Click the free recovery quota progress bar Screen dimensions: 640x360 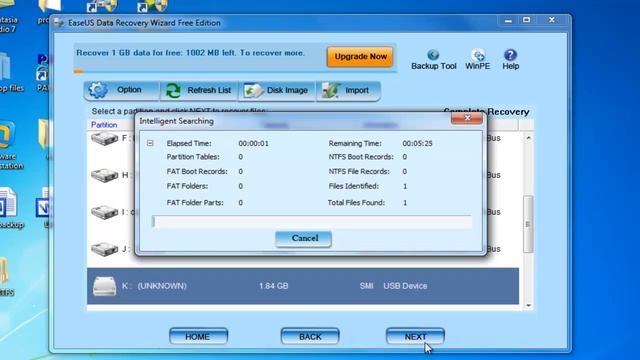[x=235, y=72]
